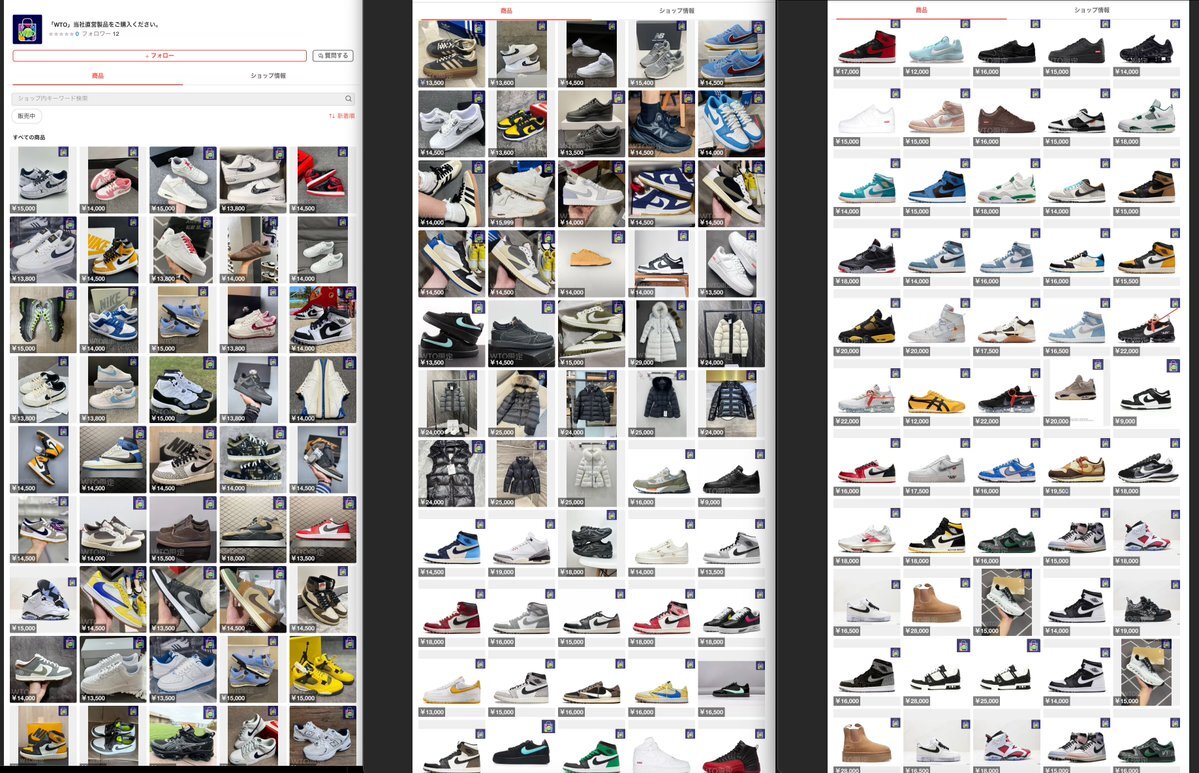The width and height of the screenshot is (1199, 773).
Task: Click the ¥15,400 price label in middle panel
Action: click(x=642, y=83)
